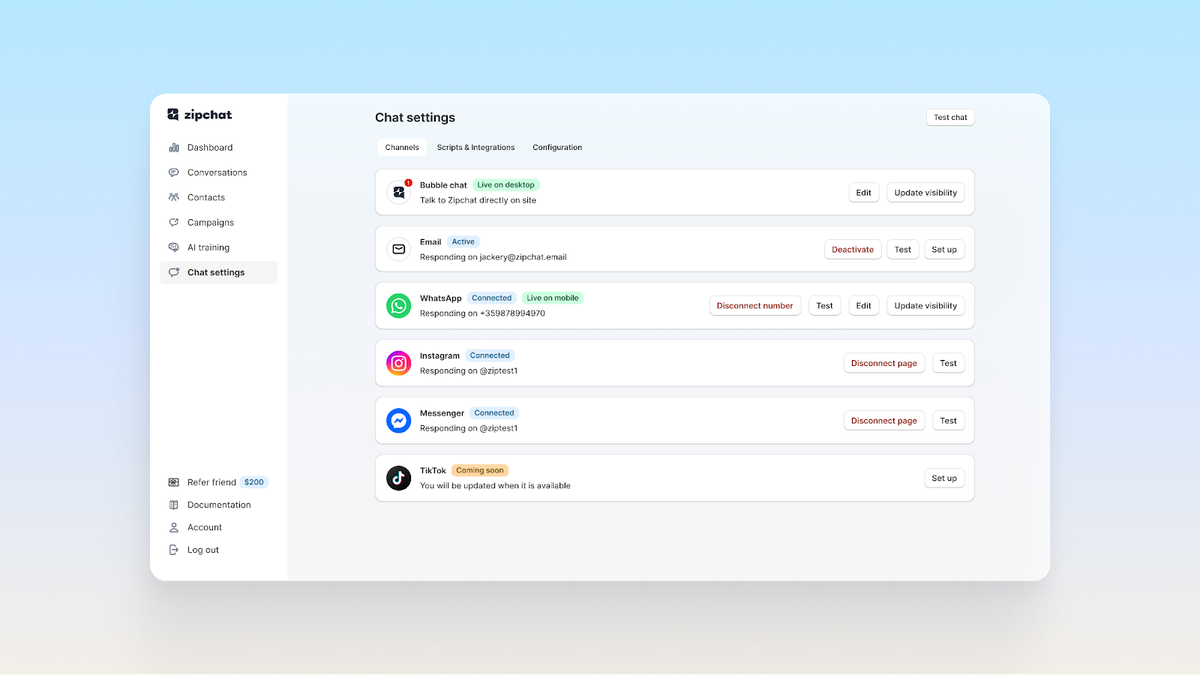Viewport: 1200px width, 675px height.
Task: Select the Channels tab
Action: tap(402, 147)
